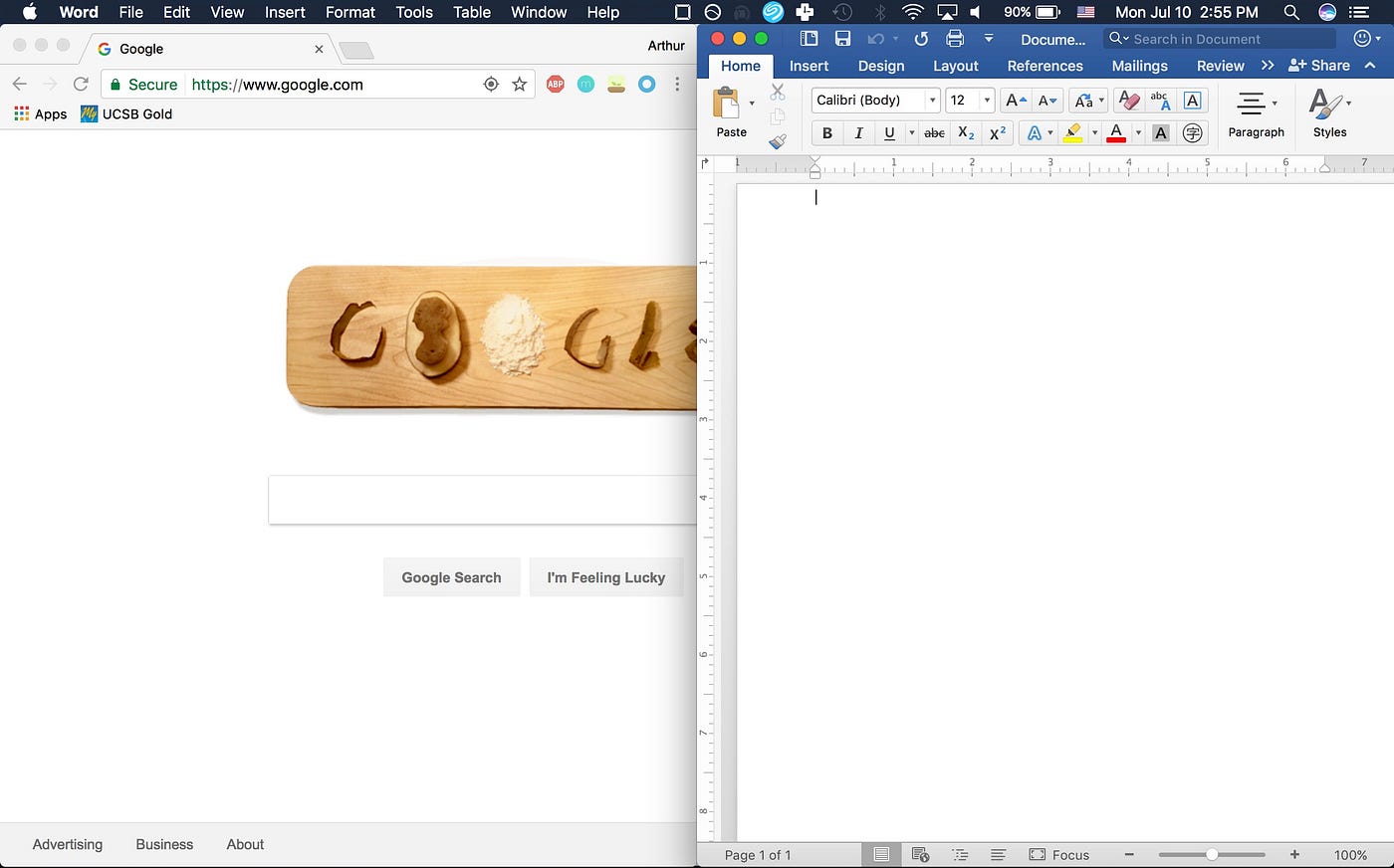Collapse the Word ribbon with the caret
This screenshot has width=1394, height=868.
(x=1370, y=66)
